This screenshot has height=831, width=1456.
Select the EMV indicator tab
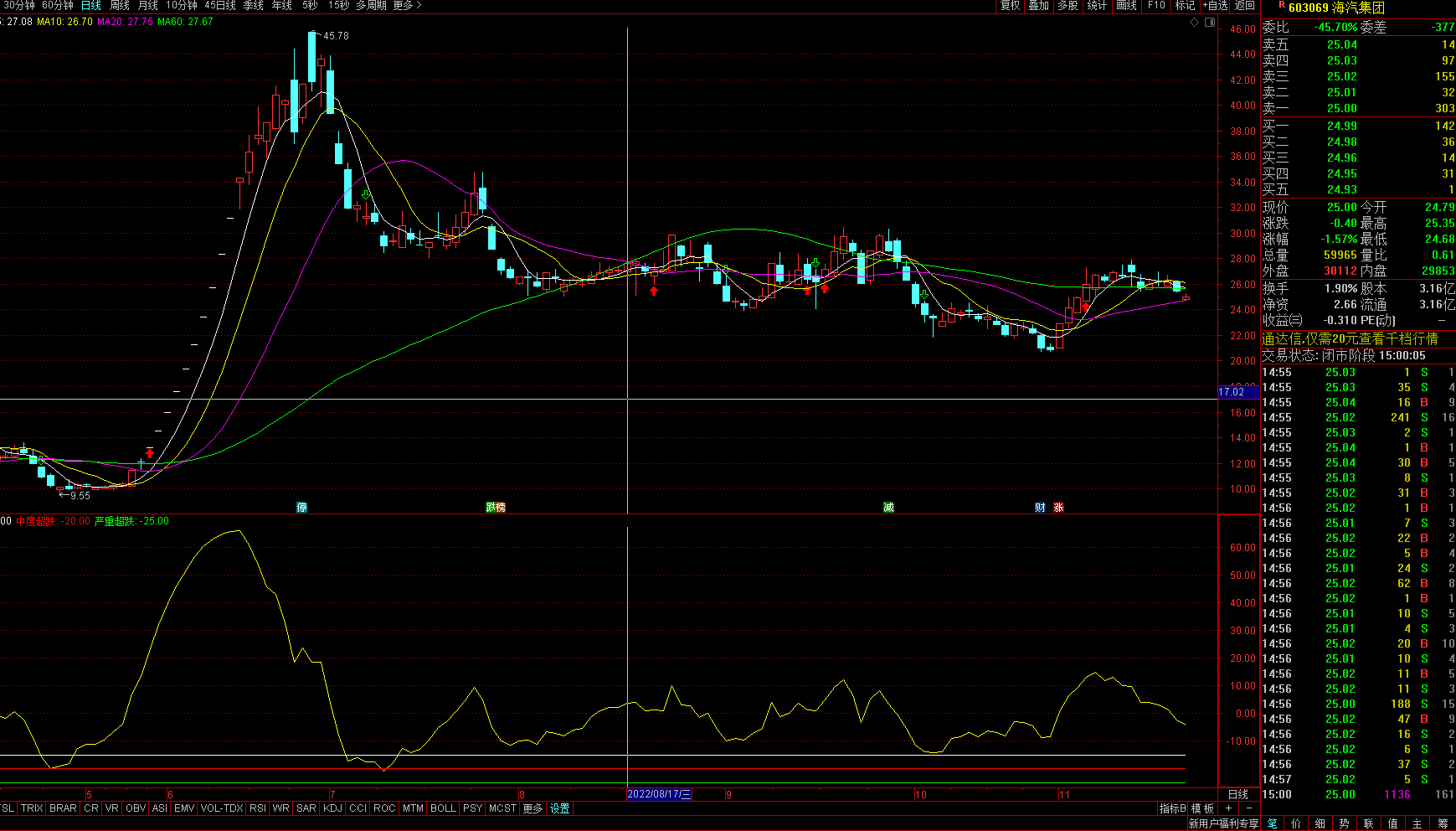184,808
